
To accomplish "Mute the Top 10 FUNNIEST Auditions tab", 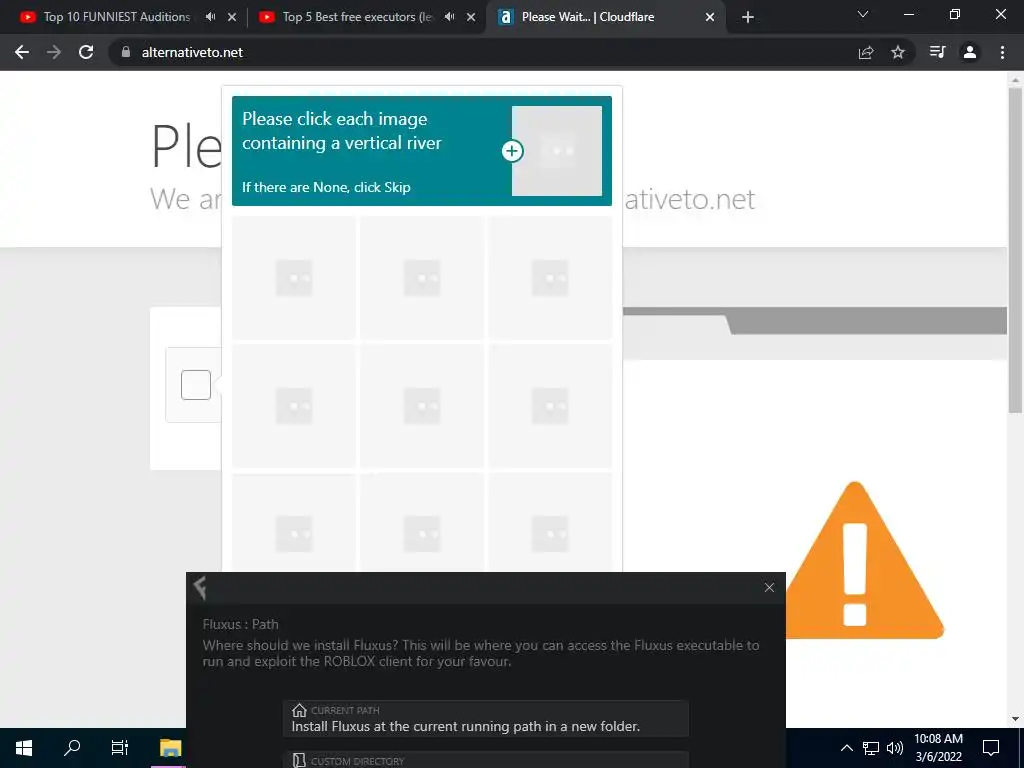I will pyautogui.click(x=210, y=17).
